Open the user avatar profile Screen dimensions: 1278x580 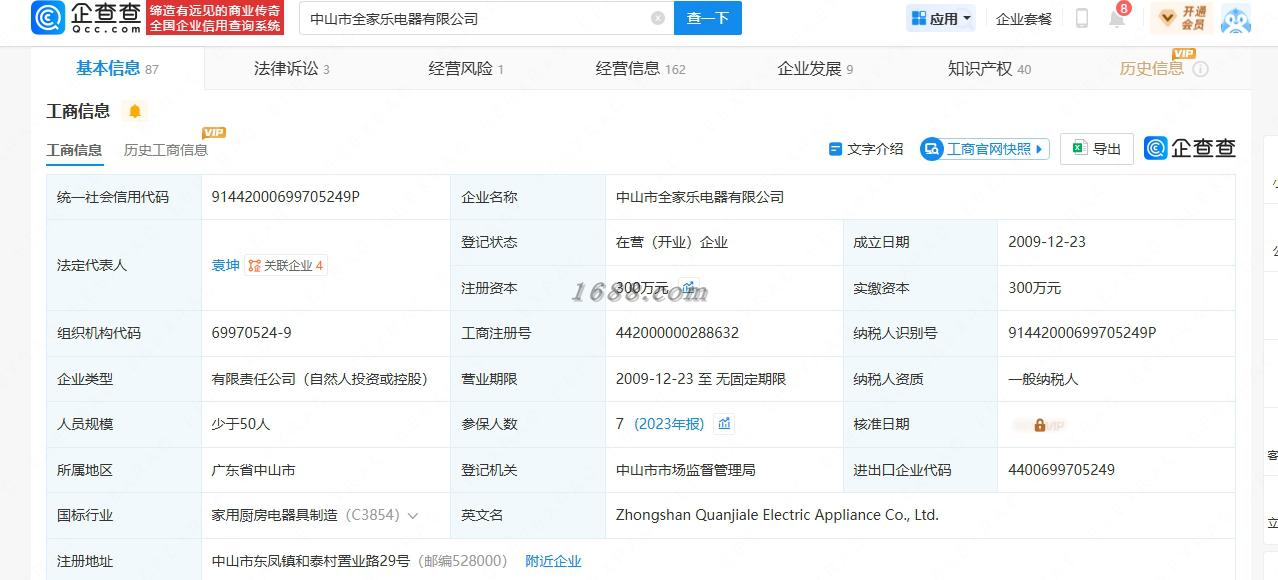[x=1236, y=18]
